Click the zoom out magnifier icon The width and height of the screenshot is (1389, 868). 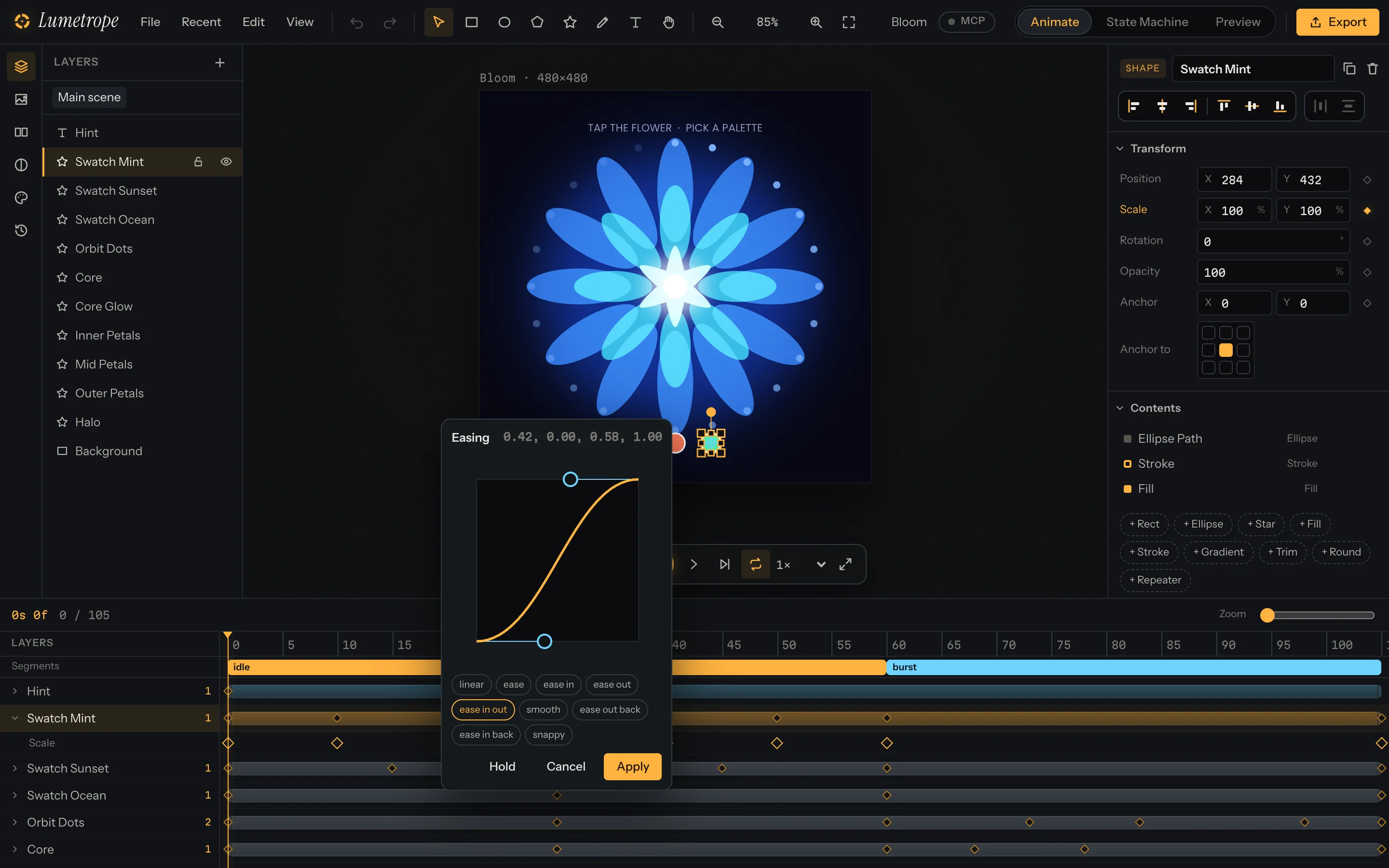tap(718, 22)
